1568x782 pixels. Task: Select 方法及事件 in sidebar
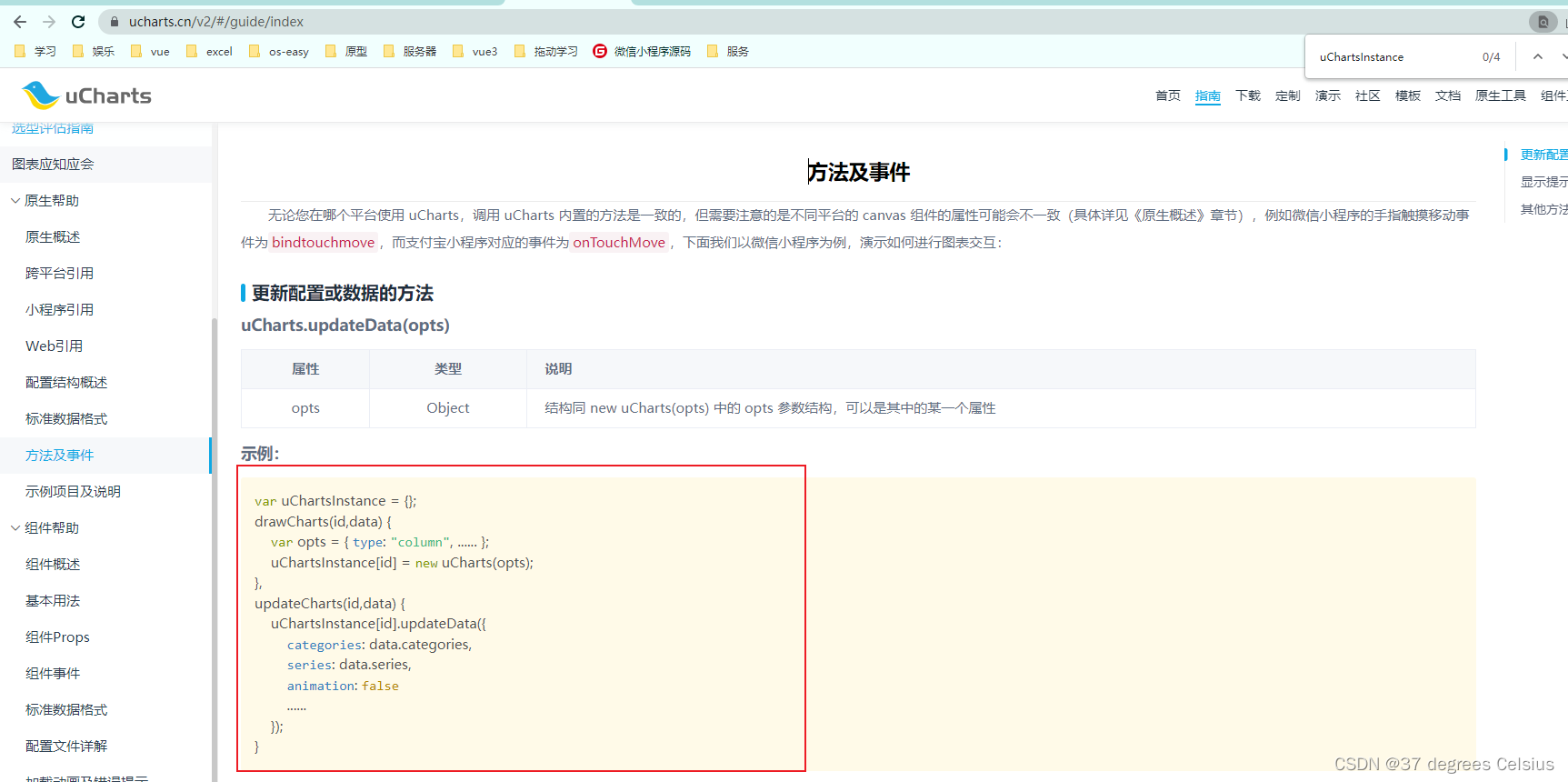(59, 455)
